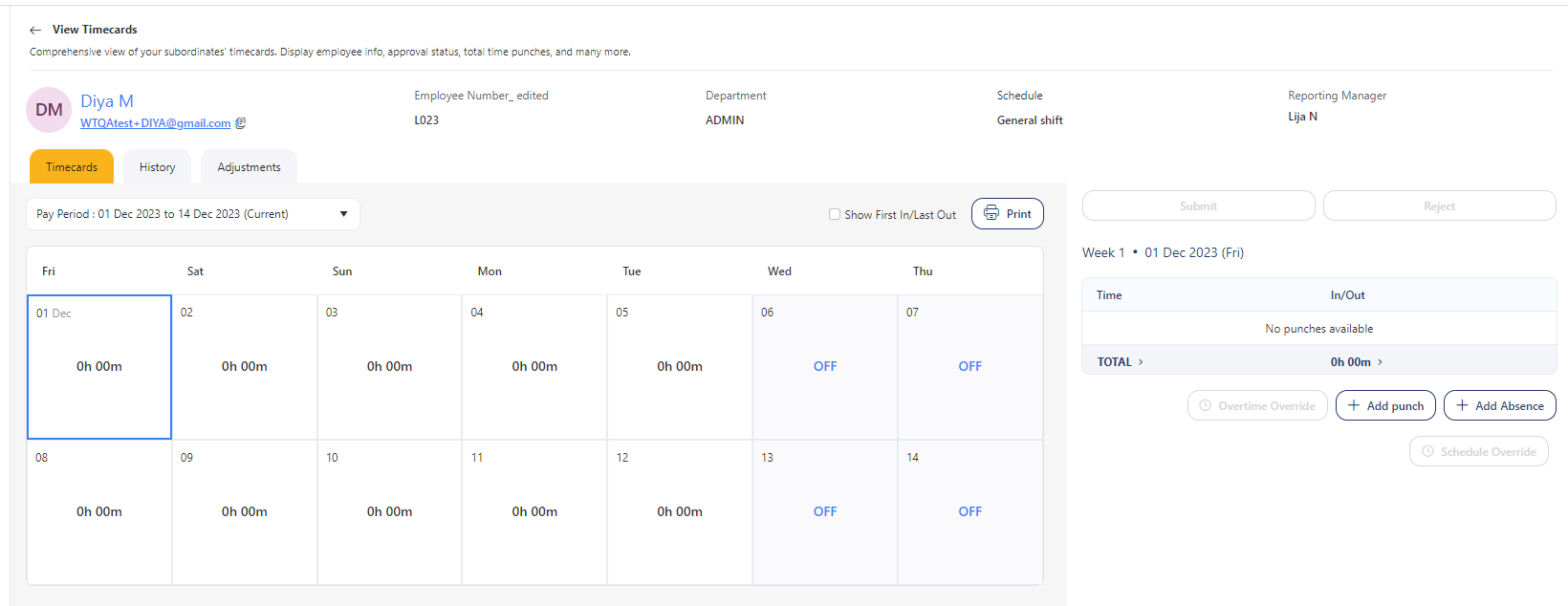Click the clock icon on Schedule Override

click(x=1427, y=451)
